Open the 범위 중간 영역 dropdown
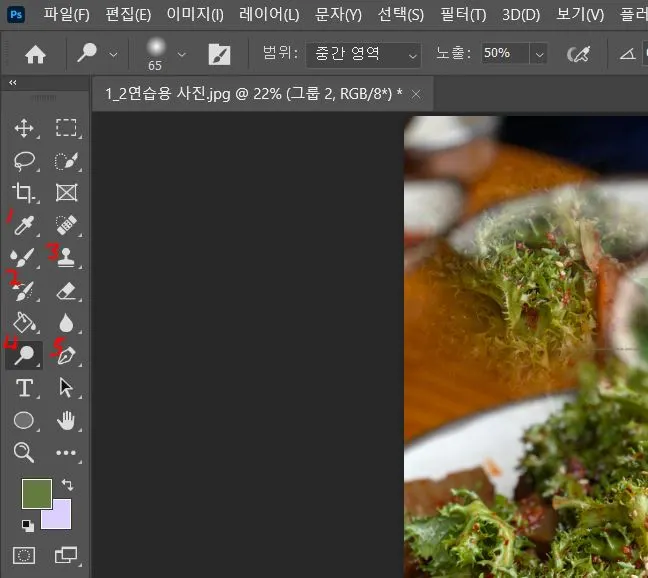648x578 pixels. (x=363, y=55)
